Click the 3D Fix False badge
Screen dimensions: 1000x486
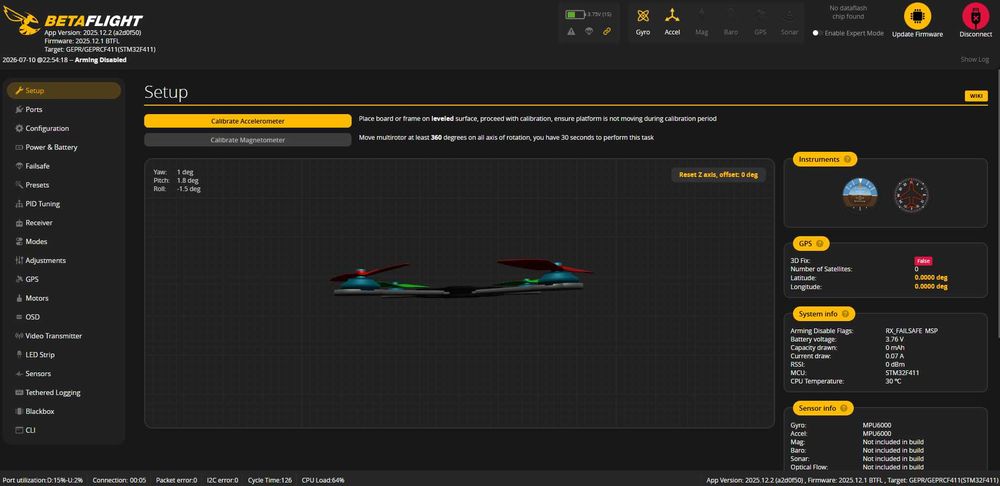(x=923, y=261)
